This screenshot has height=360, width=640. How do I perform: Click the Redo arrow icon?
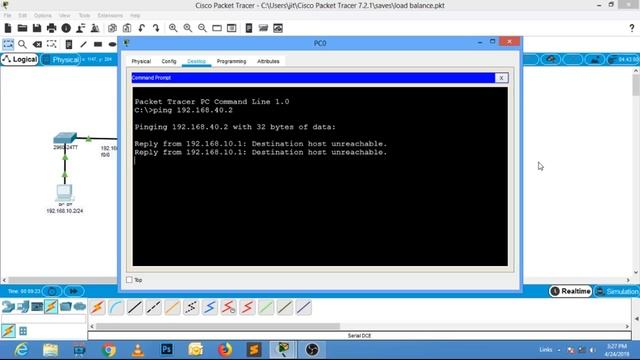point(156,28)
